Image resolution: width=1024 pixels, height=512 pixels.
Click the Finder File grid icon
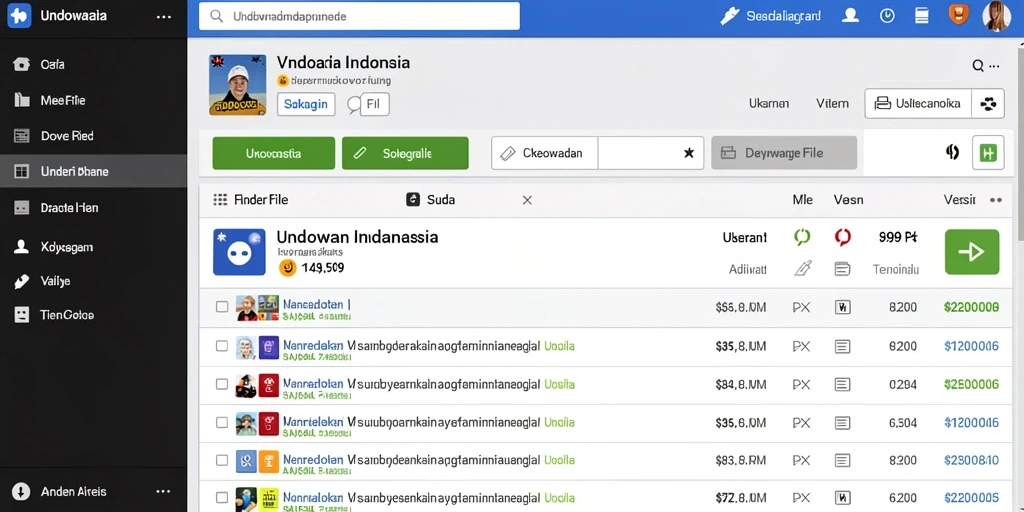tap(220, 200)
